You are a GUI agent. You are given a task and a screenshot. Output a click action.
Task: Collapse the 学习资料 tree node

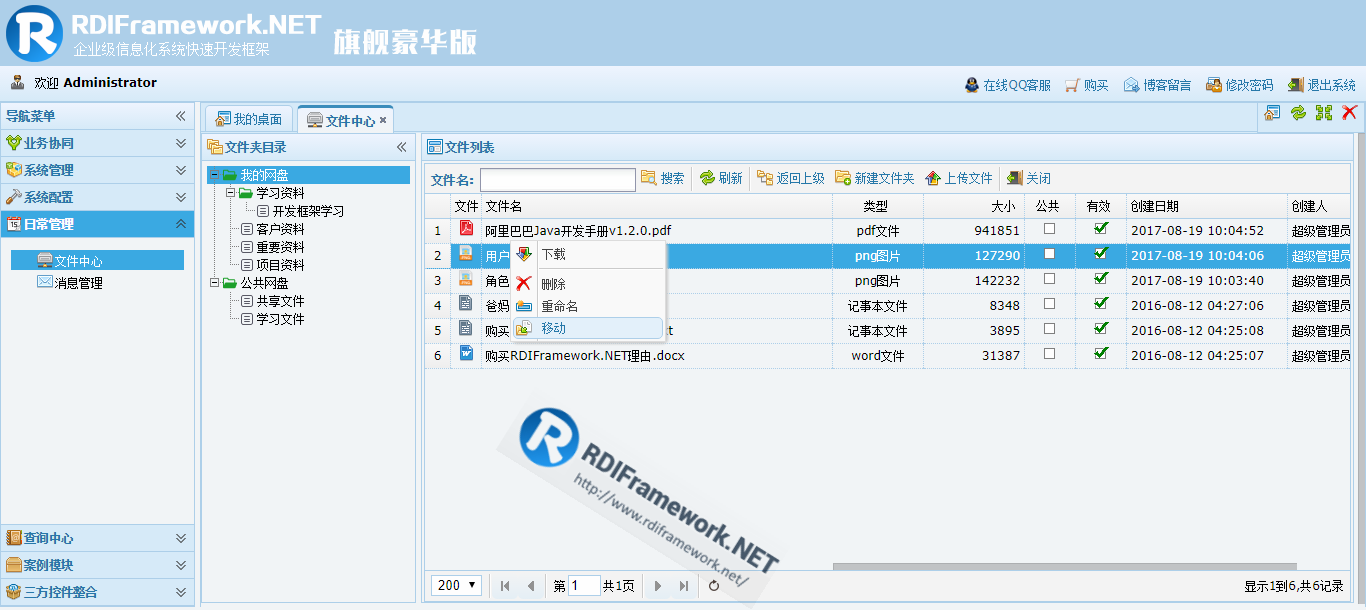(230, 193)
